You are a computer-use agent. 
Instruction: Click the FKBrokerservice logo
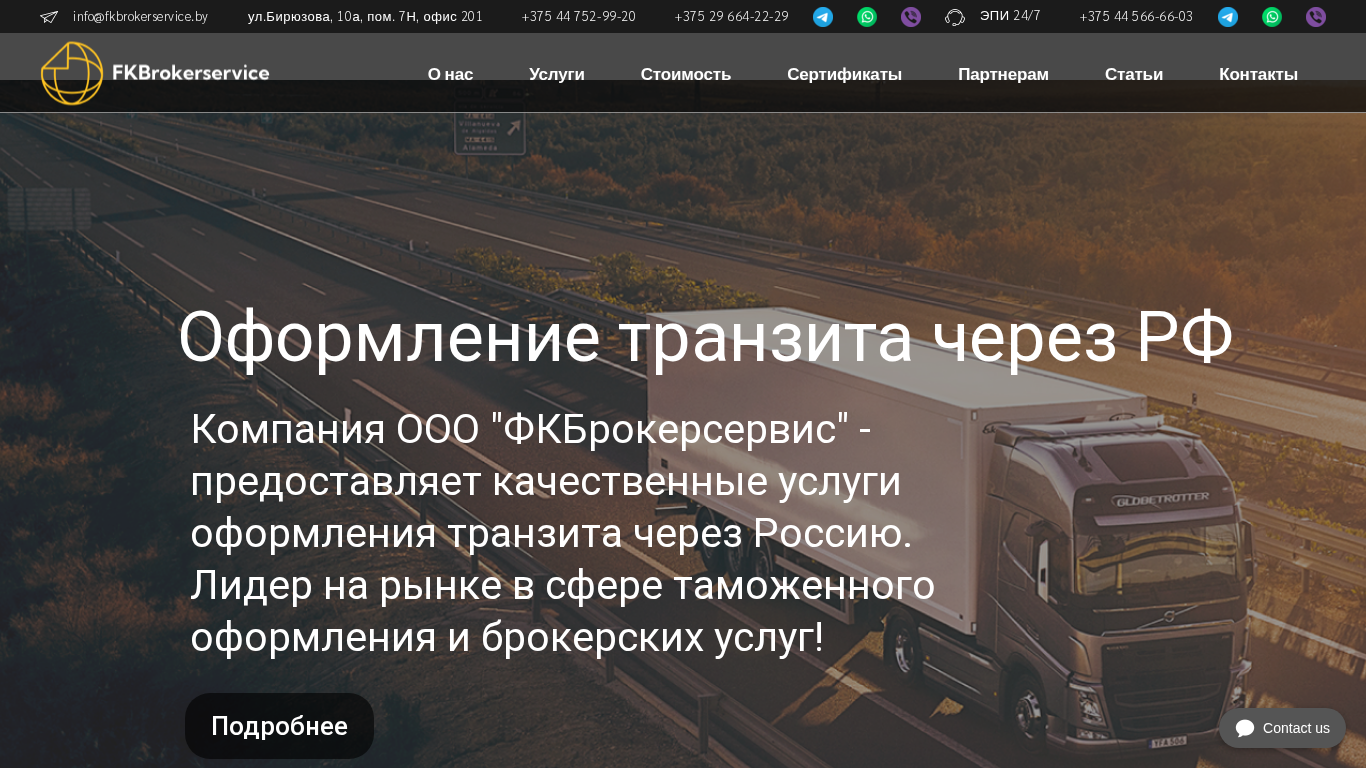(x=155, y=73)
